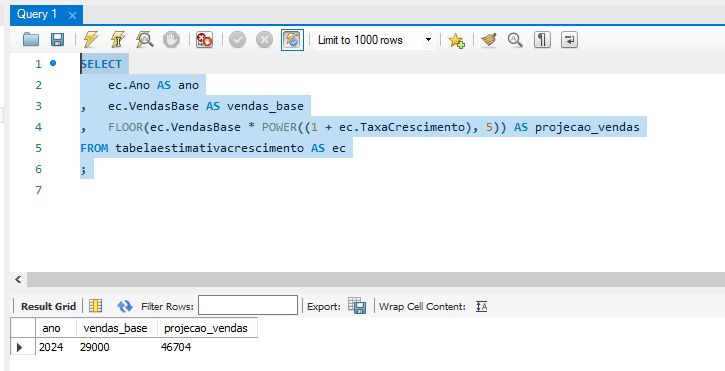Select the cell with value 29000

(117, 347)
